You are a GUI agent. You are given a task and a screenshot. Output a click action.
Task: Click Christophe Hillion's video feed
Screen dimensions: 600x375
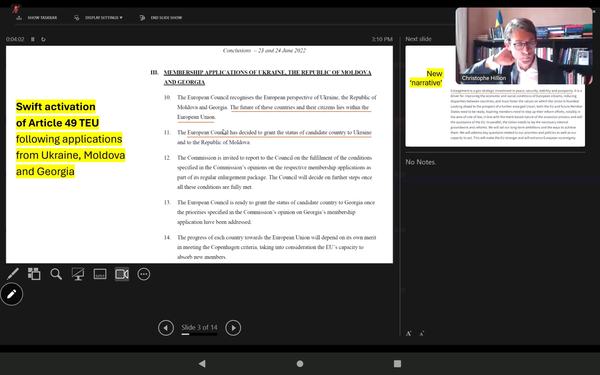point(524,46)
